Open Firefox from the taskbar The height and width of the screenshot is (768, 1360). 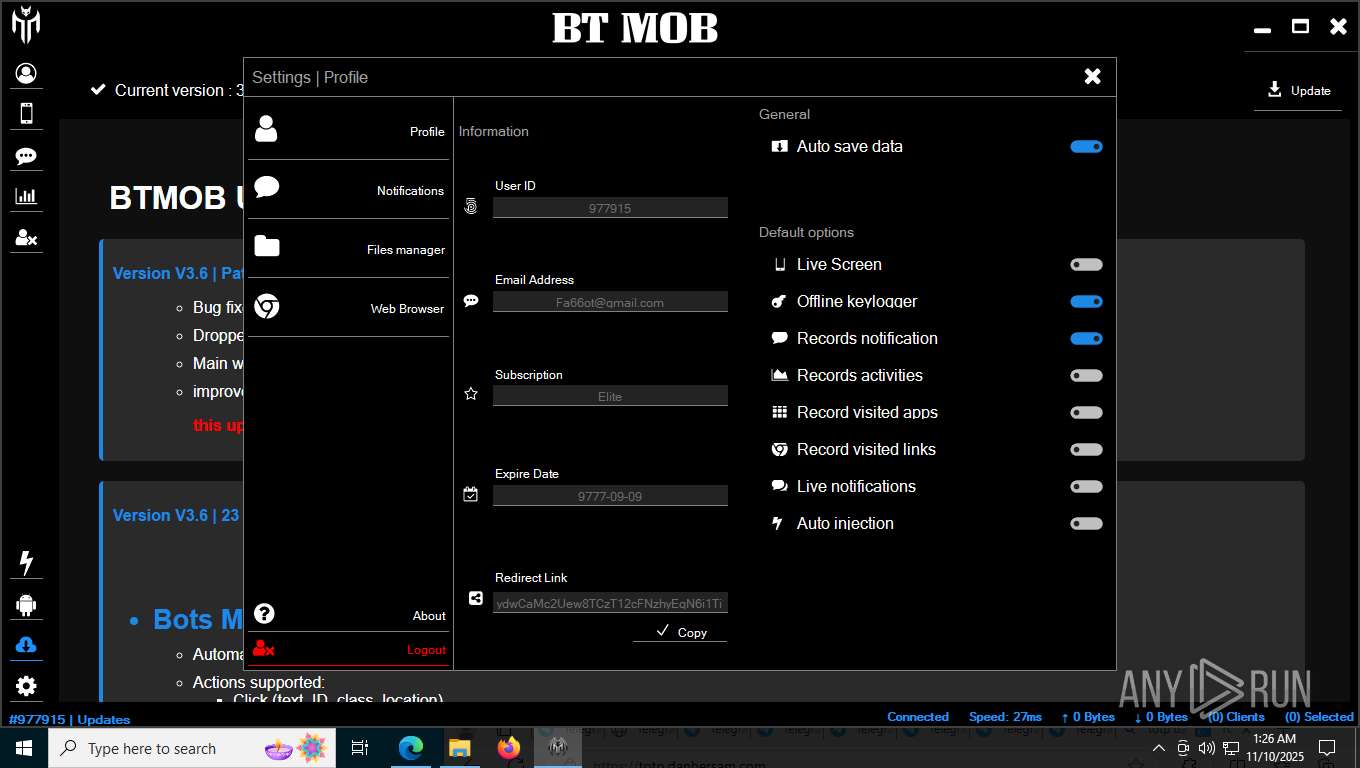[508, 748]
